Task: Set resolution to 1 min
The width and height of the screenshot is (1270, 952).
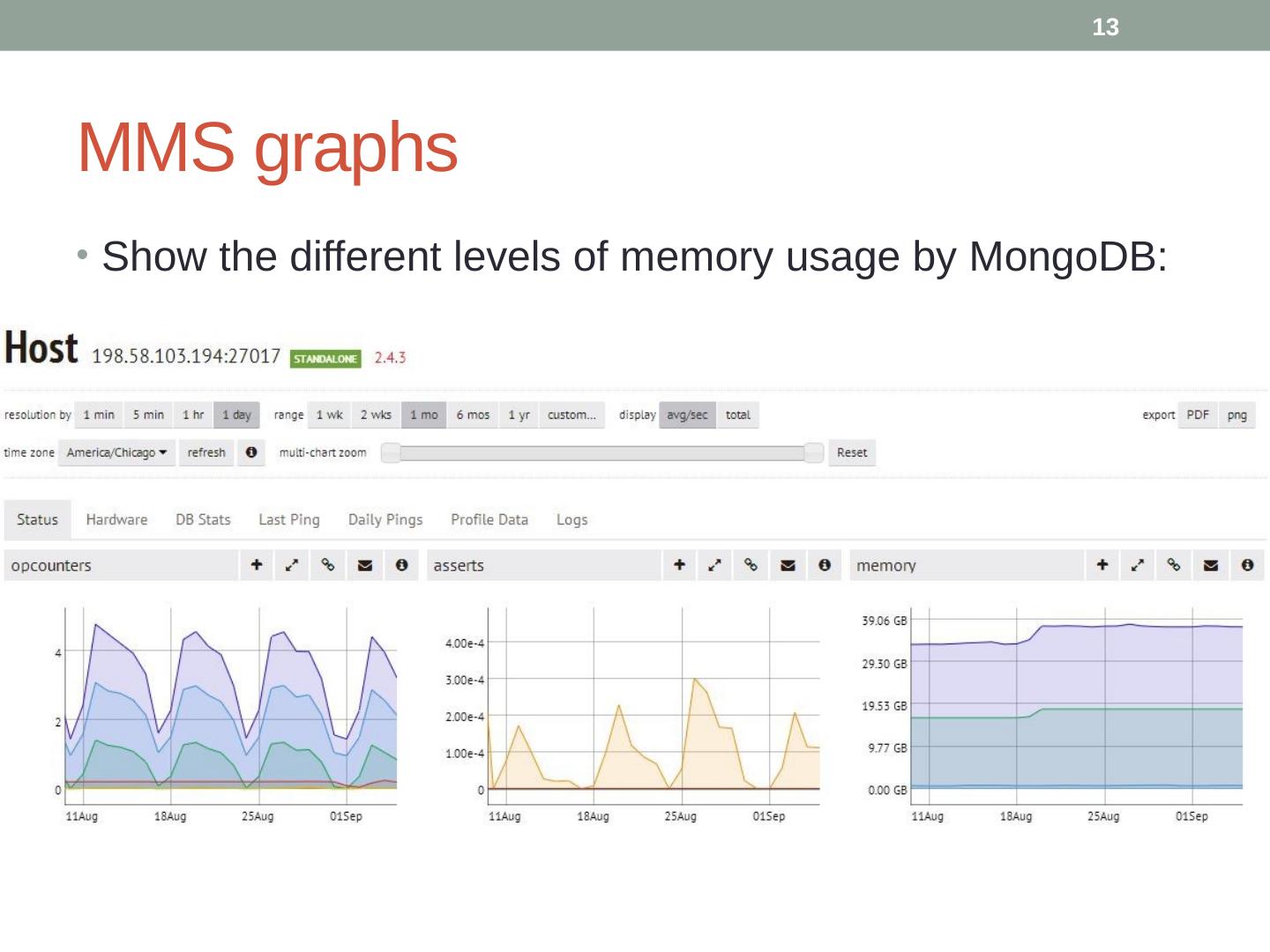Action: tap(99, 415)
